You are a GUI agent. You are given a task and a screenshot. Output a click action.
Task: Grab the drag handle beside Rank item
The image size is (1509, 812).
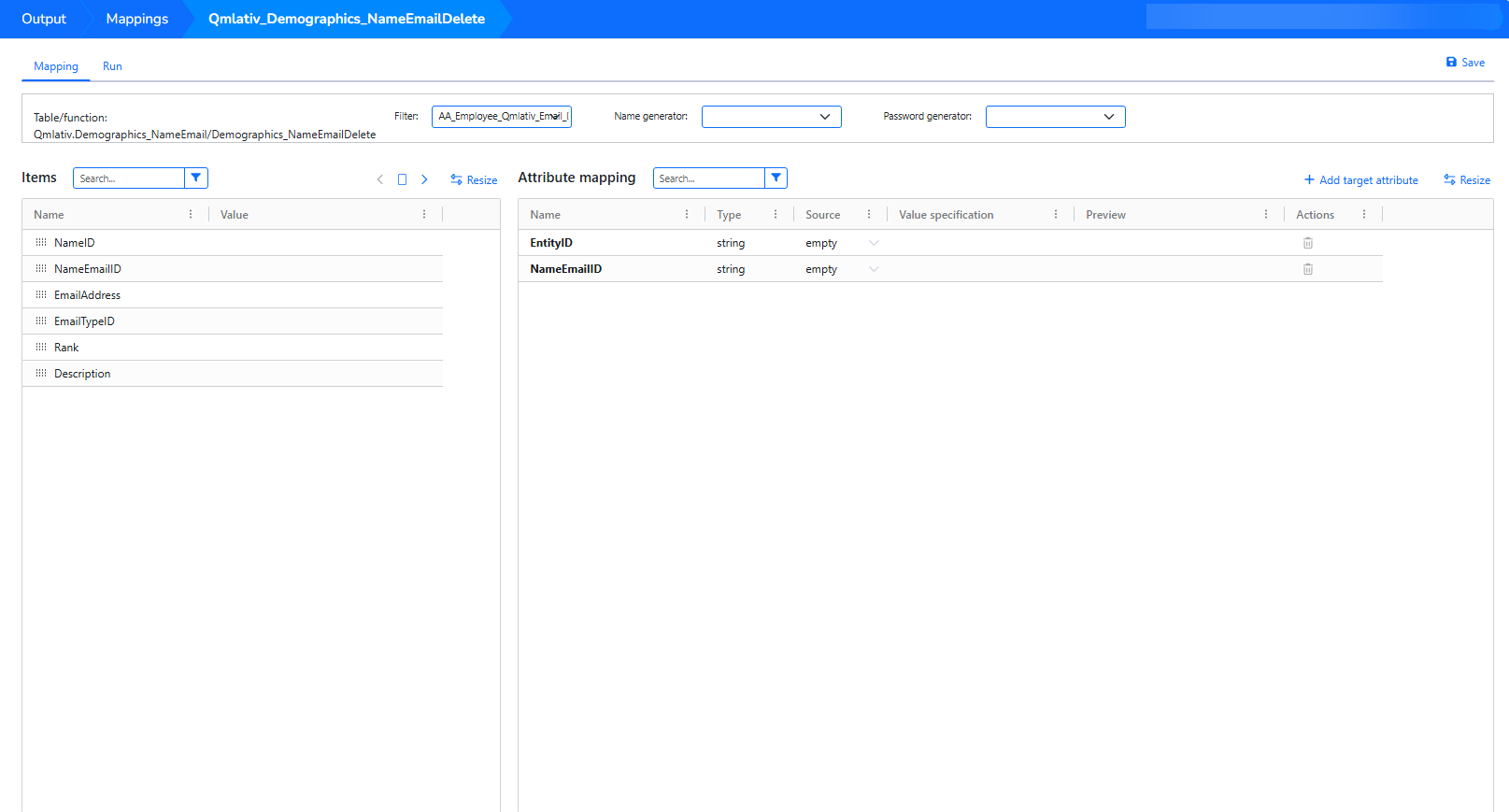41,347
